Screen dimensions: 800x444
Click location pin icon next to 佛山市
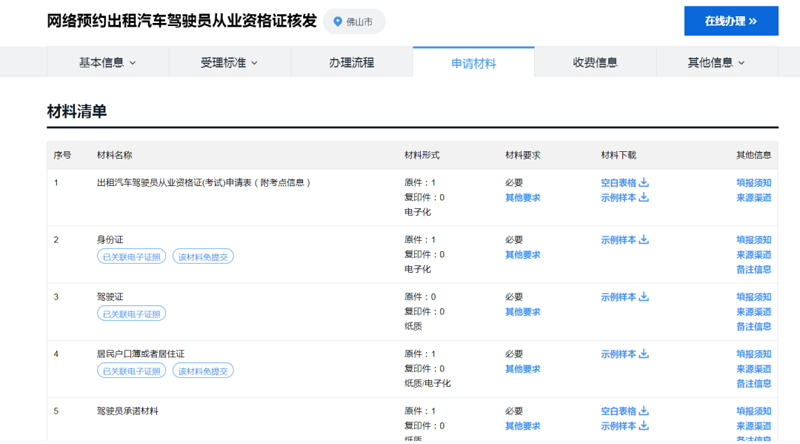coord(337,22)
